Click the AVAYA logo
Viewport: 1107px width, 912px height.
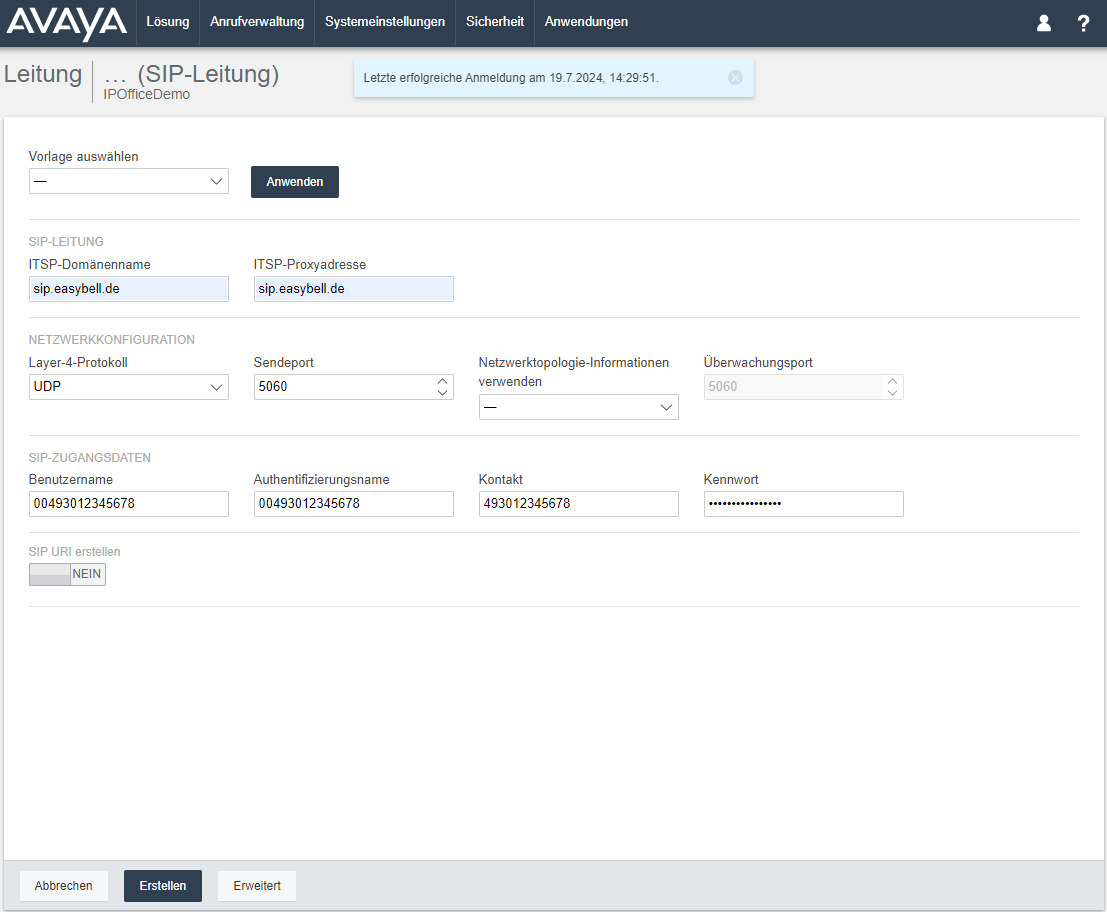tap(67, 23)
